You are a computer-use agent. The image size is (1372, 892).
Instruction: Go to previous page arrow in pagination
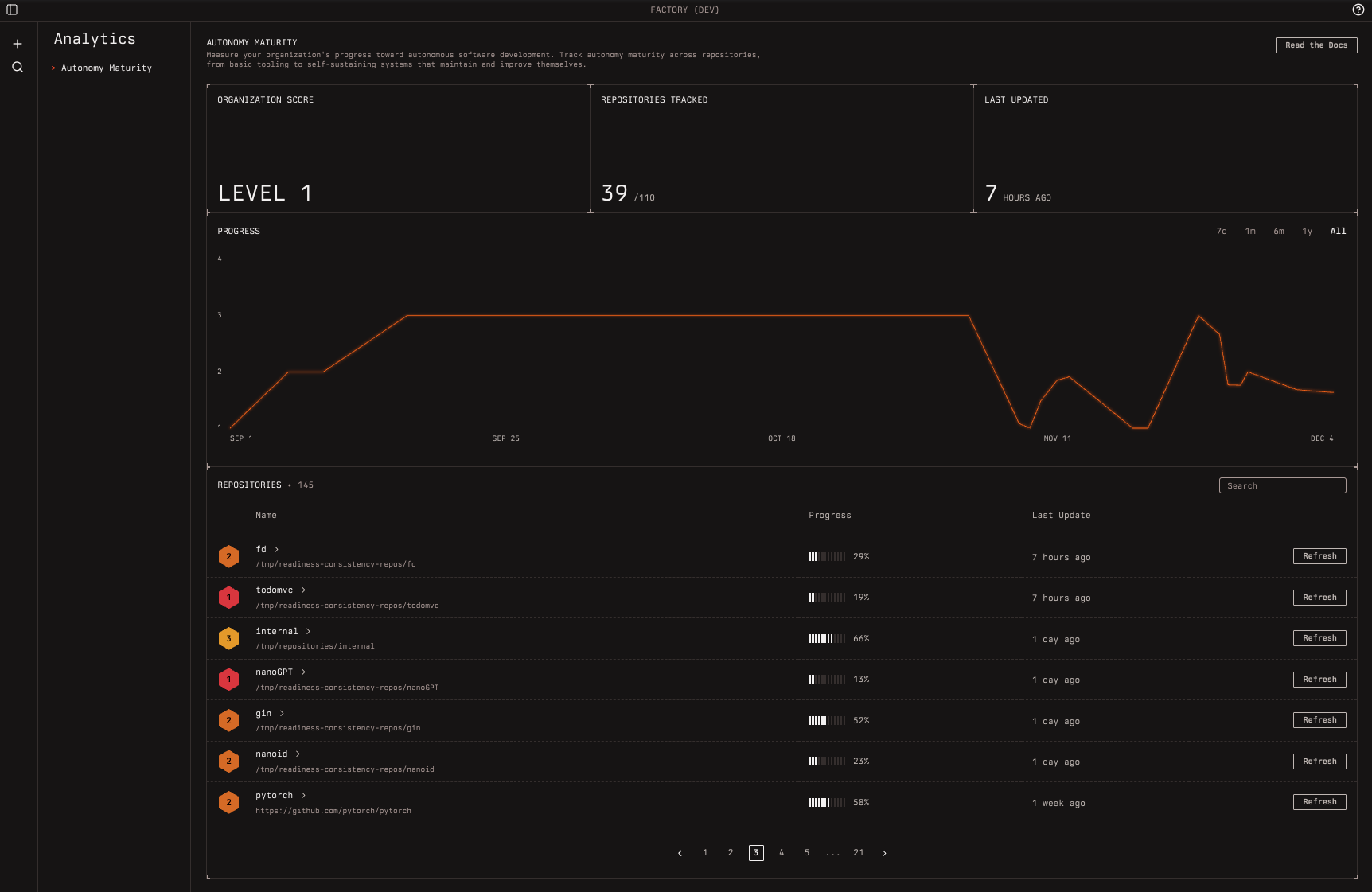coord(680,853)
